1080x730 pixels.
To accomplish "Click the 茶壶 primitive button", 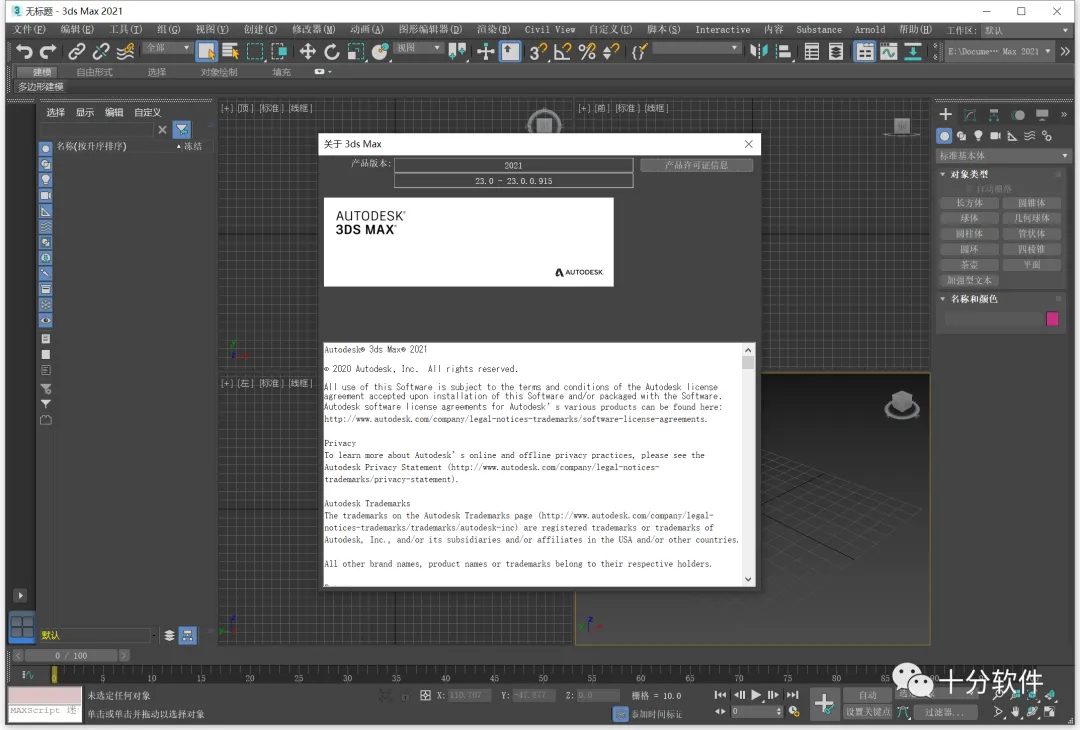I will pos(969,265).
